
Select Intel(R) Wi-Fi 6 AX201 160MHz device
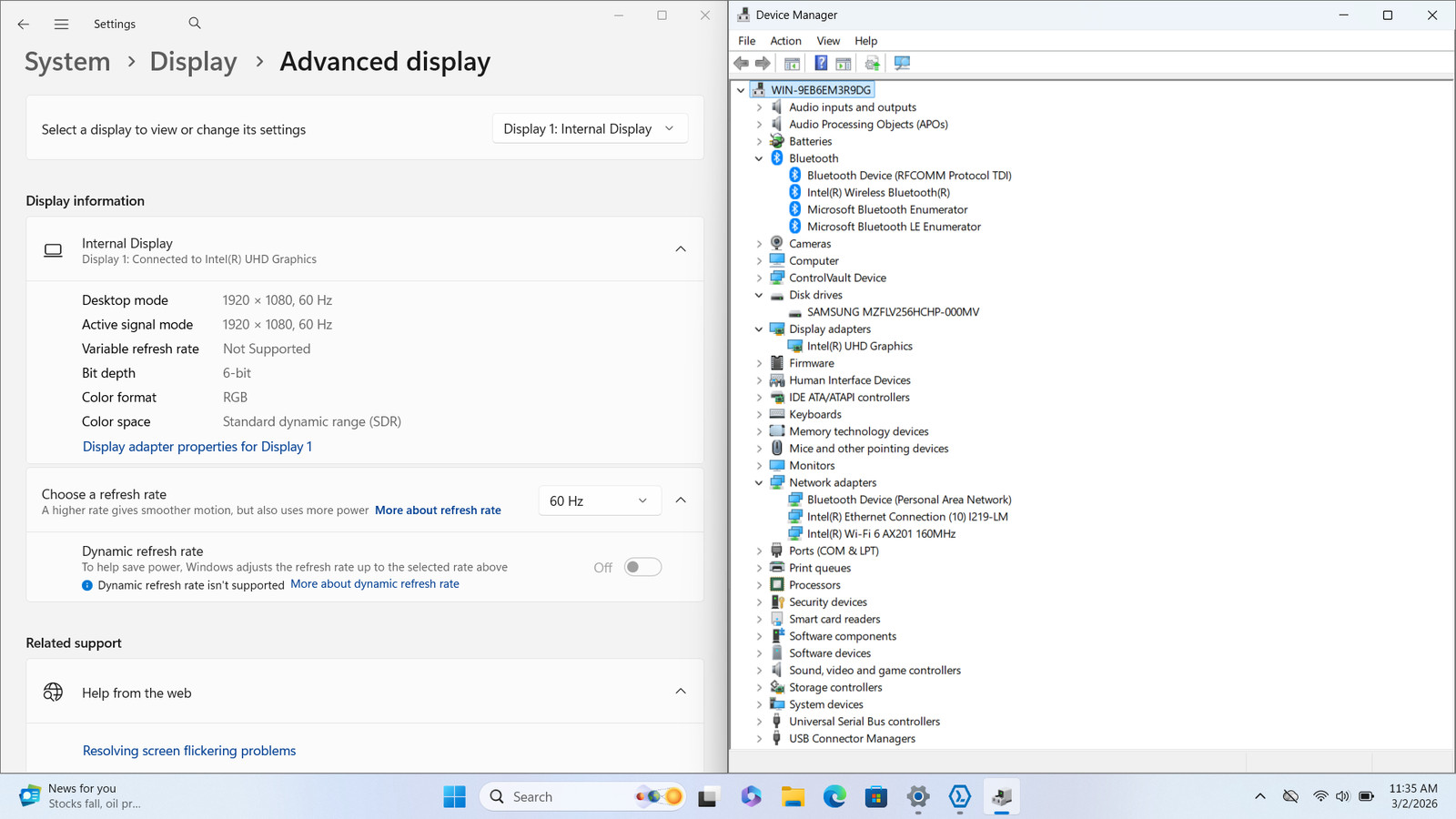point(881,534)
